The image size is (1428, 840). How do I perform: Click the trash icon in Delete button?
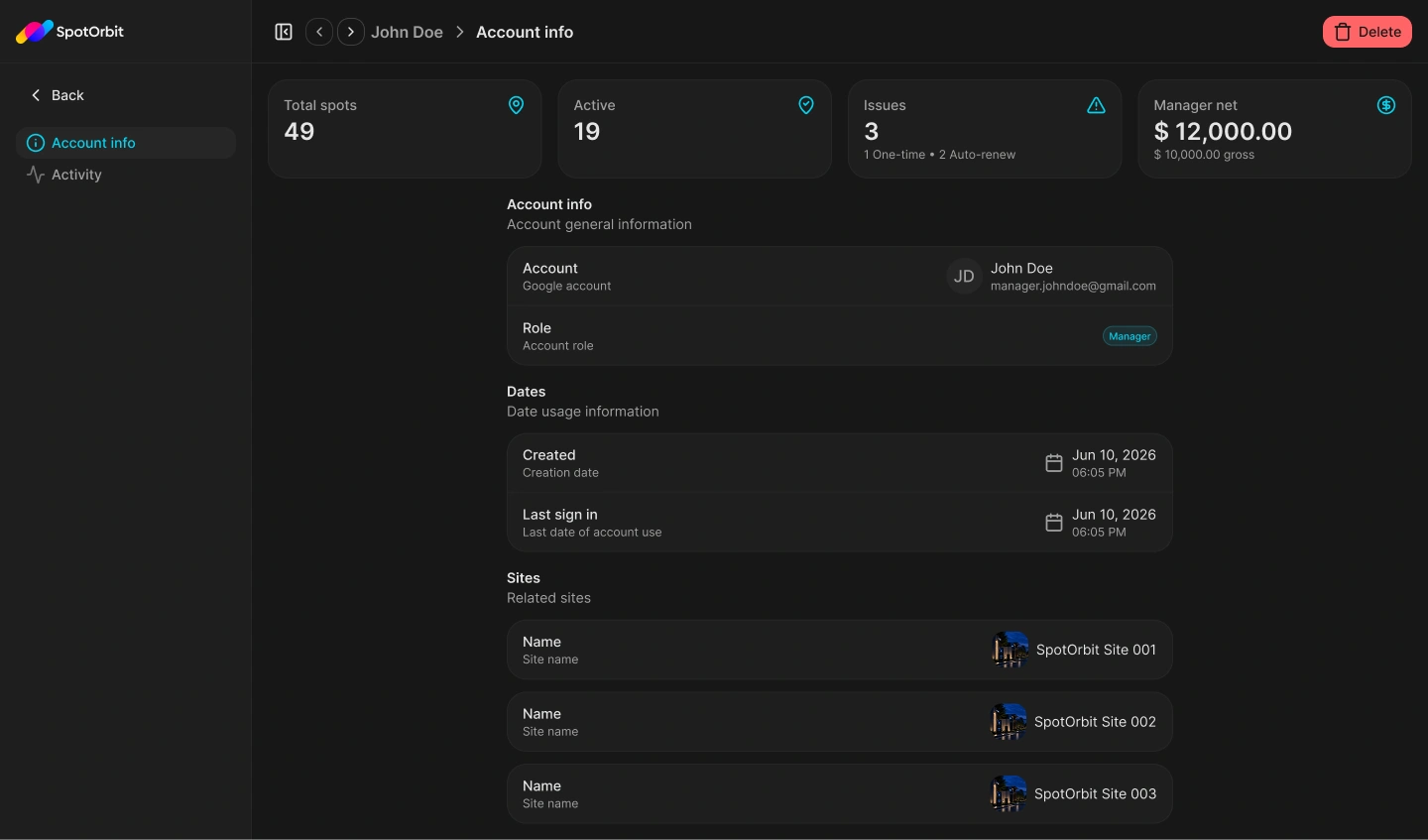coord(1343,32)
